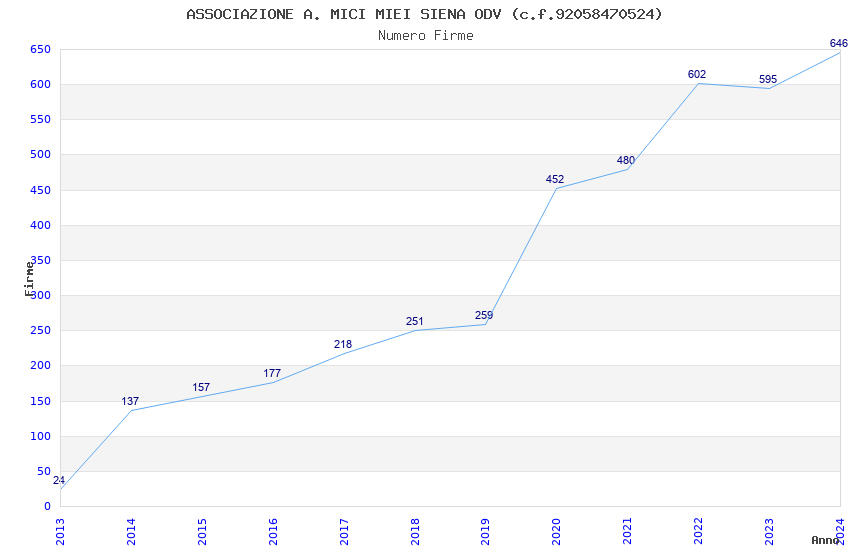Select x-axis year 2015

click(x=202, y=532)
